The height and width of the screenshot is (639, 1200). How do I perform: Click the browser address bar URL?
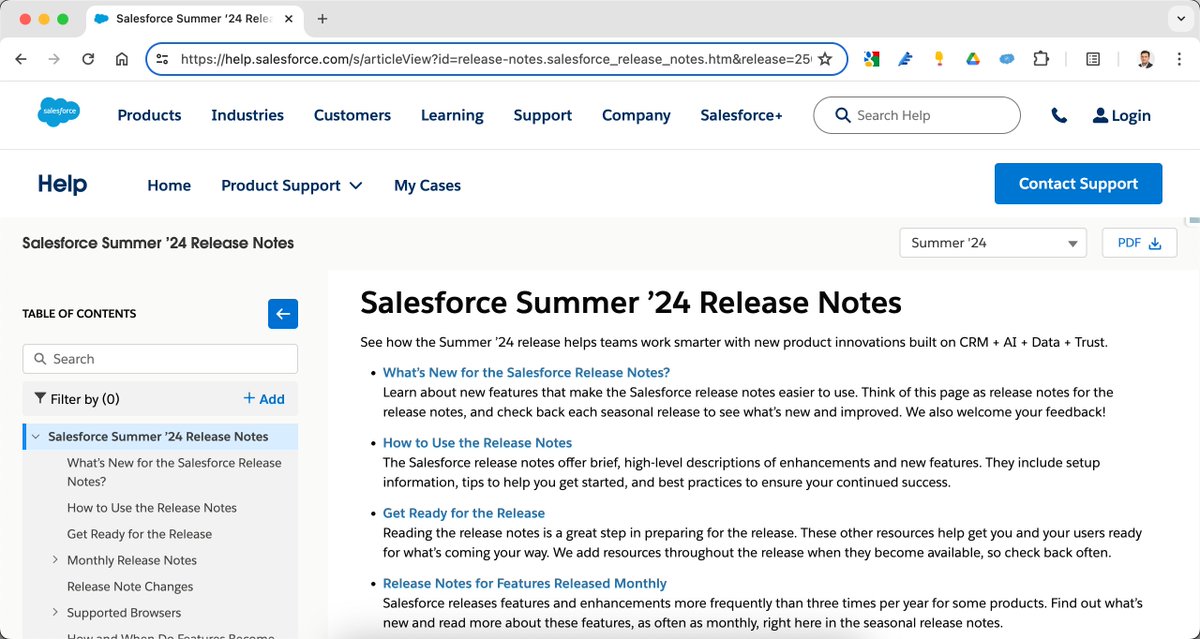tap(495, 59)
